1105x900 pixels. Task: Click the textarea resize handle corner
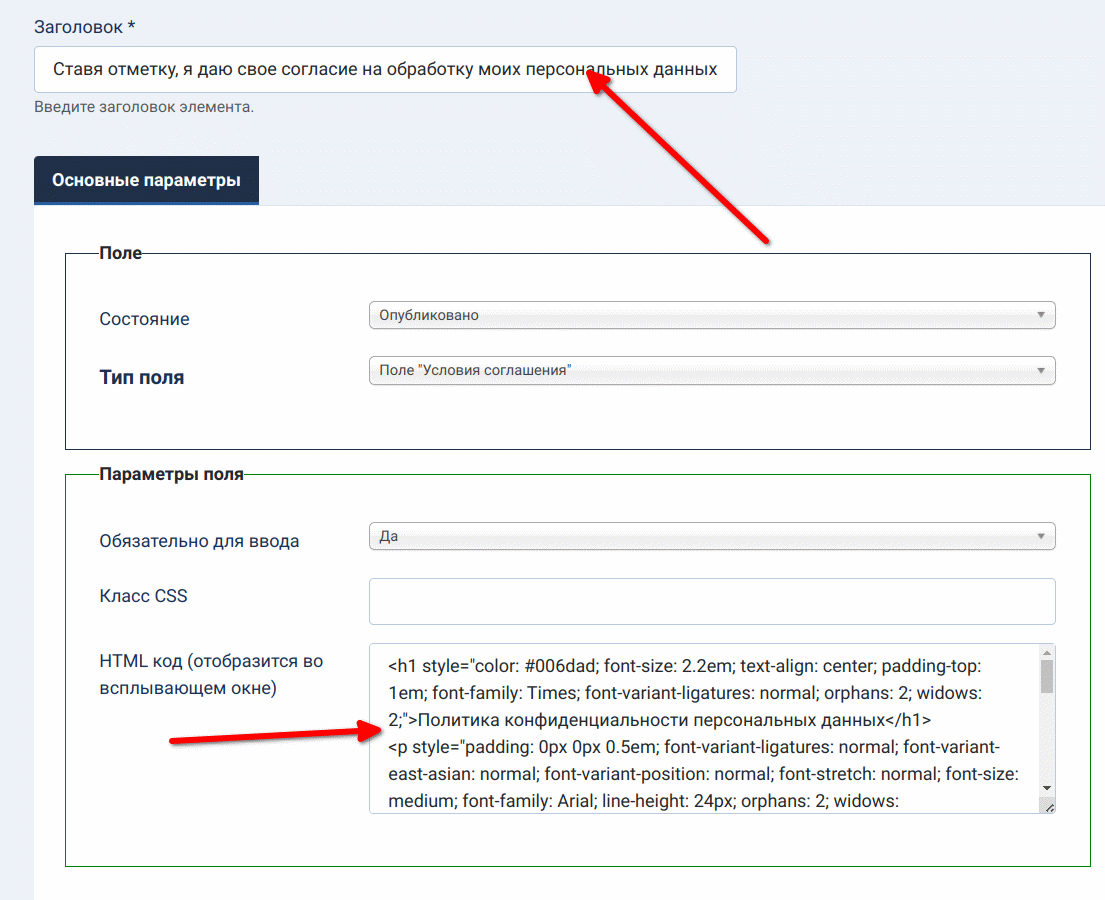point(1047,807)
